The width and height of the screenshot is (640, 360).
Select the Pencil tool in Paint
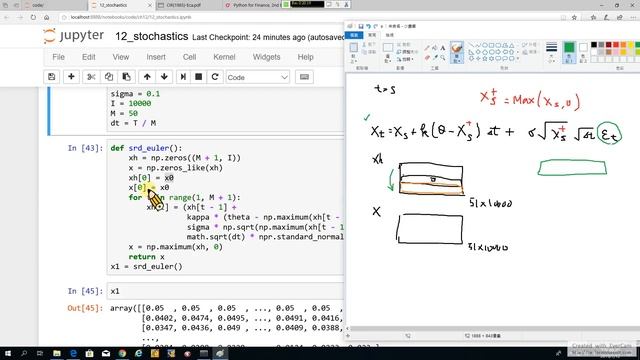427,48
